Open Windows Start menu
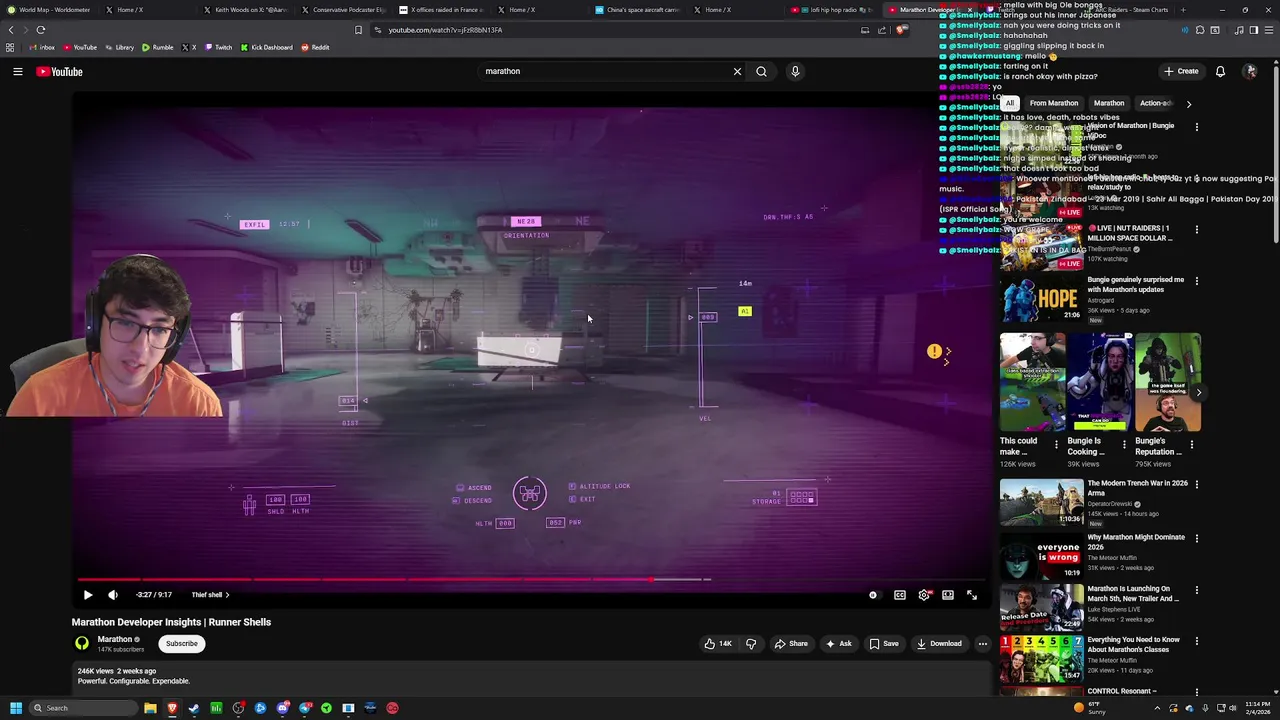Image resolution: width=1280 pixels, height=720 pixels. pos(15,708)
